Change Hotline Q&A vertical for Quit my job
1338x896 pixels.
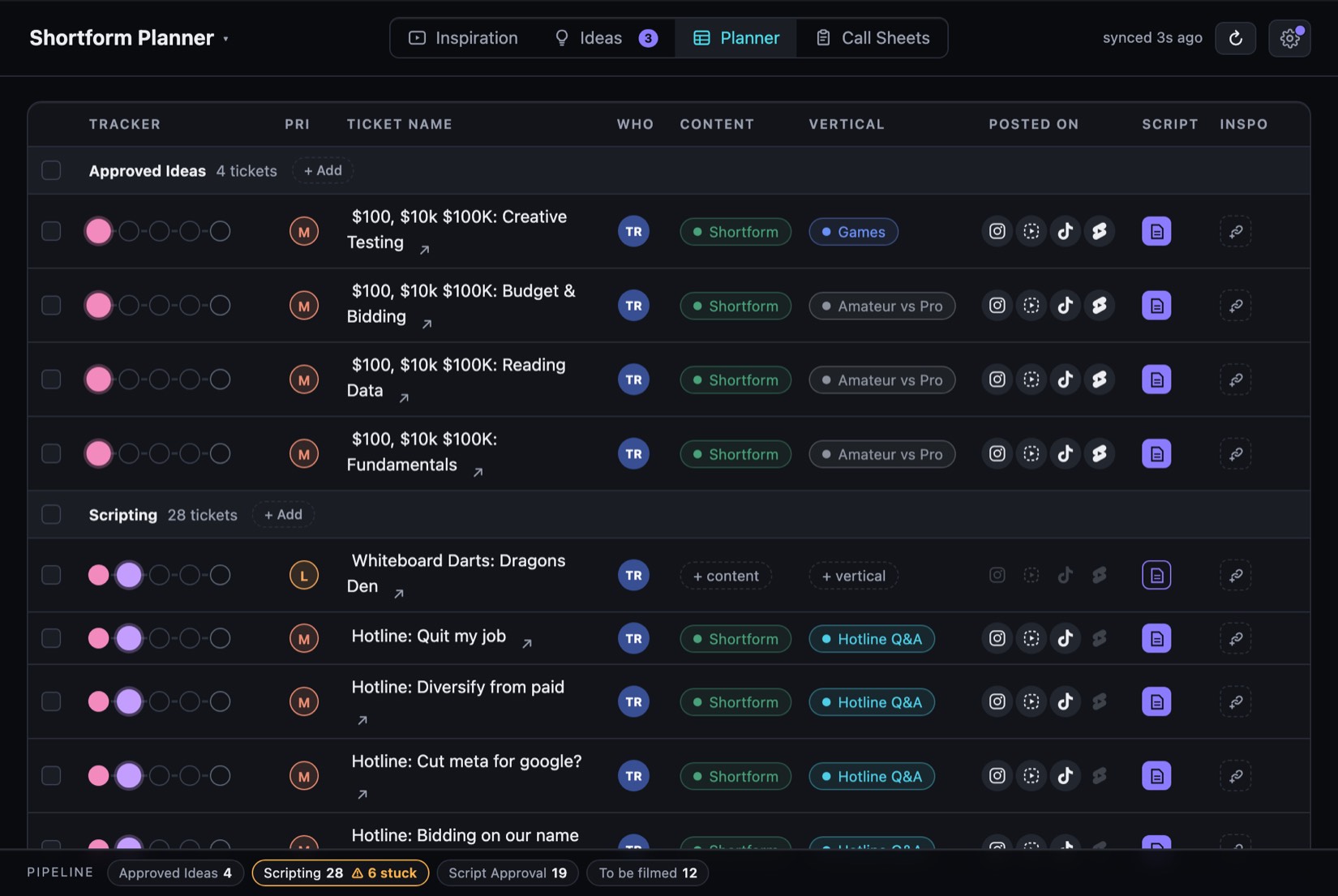tap(872, 639)
